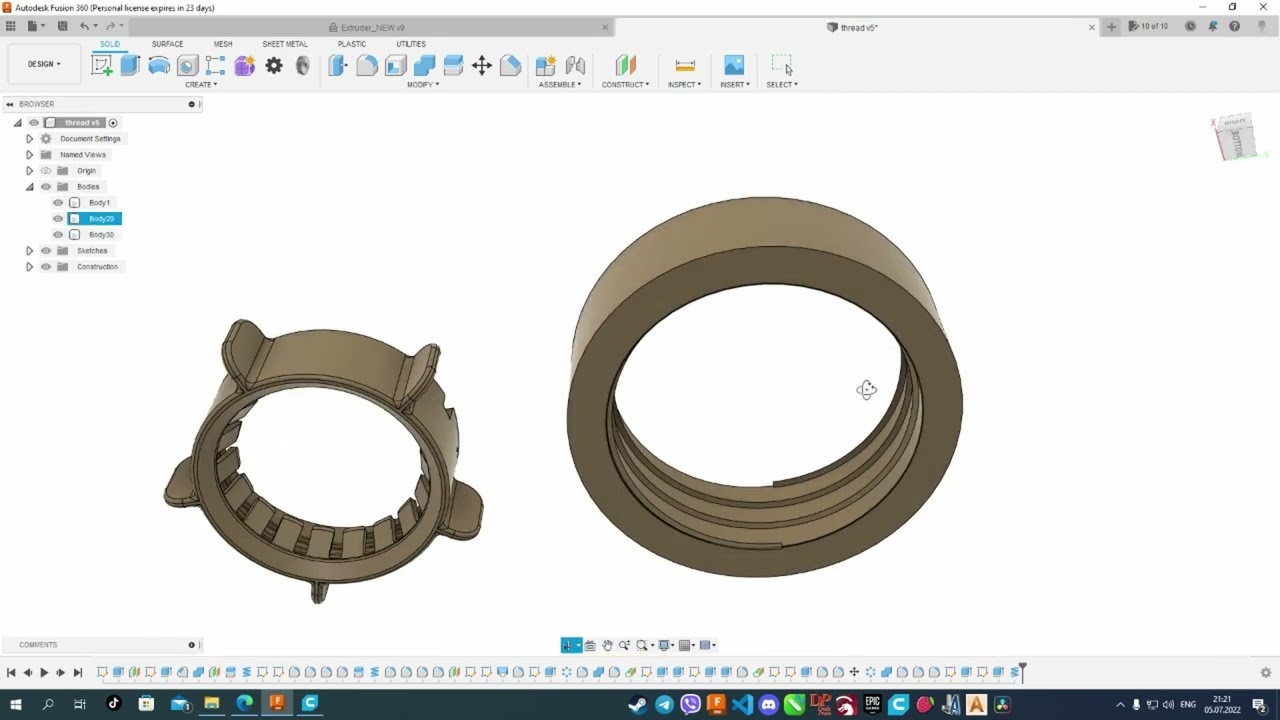Image resolution: width=1280 pixels, height=720 pixels.
Task: Select the Insert Image tool
Action: (734, 66)
